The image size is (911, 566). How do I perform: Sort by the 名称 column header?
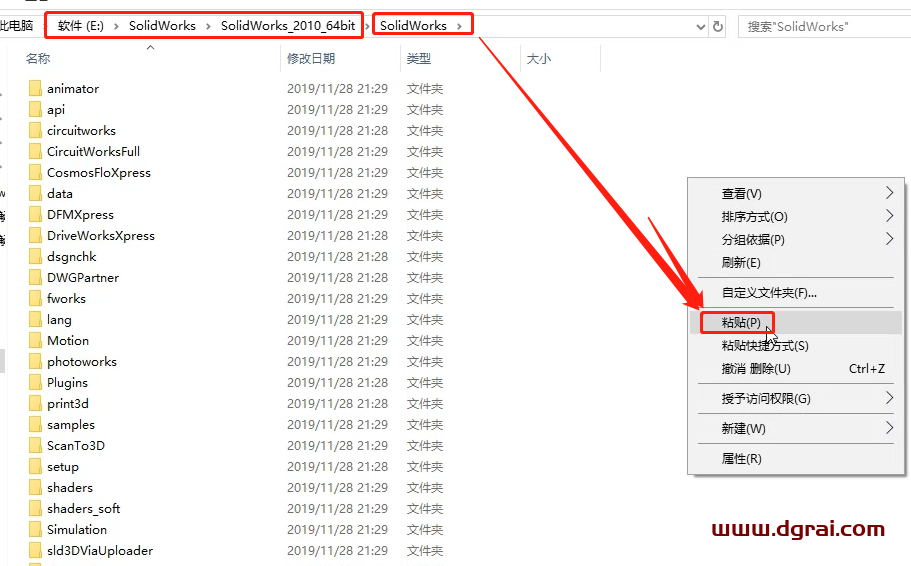pyautogui.click(x=38, y=59)
